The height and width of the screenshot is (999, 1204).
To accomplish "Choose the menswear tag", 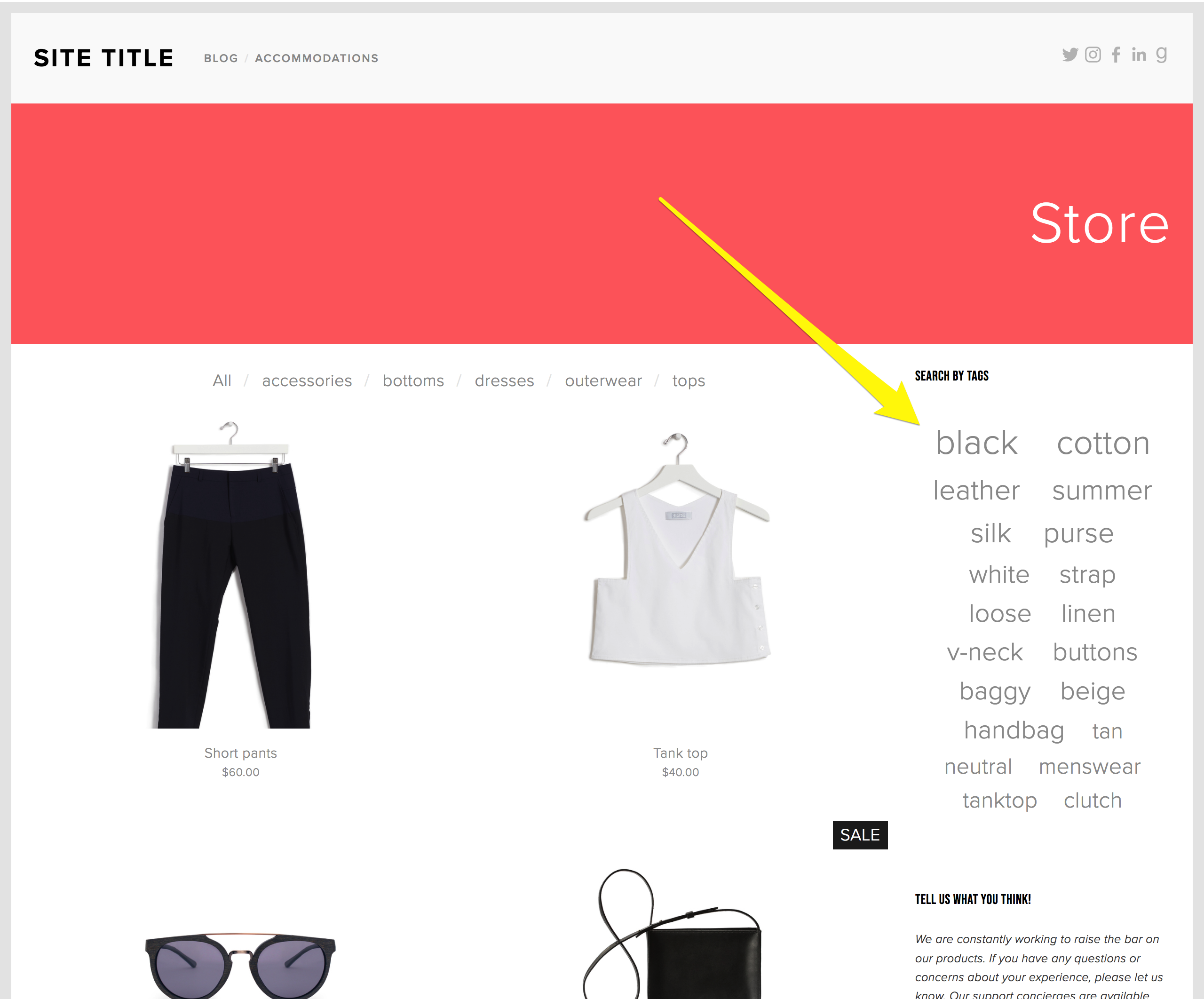I will click(x=1089, y=767).
